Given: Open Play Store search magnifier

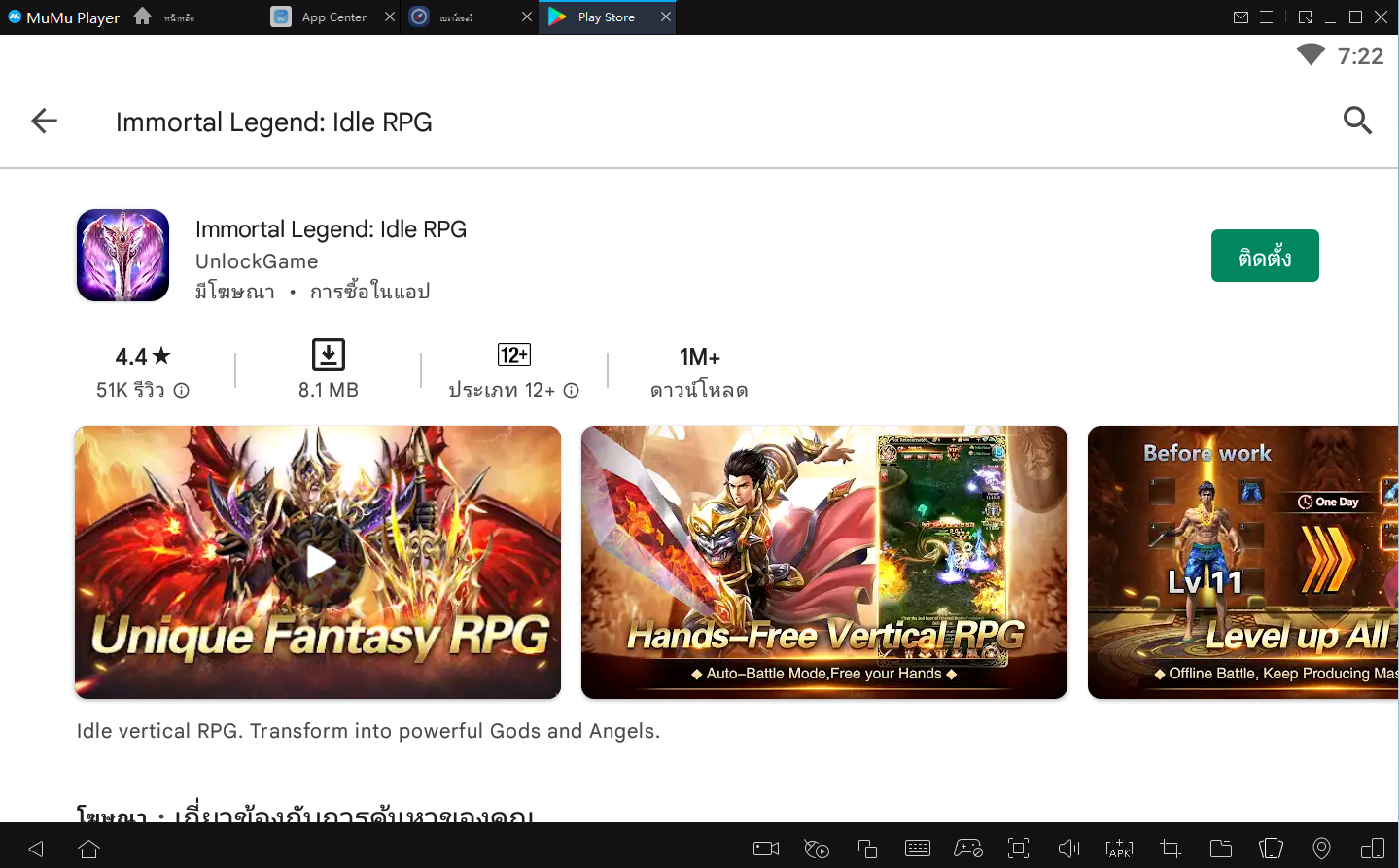Looking at the screenshot, I should click(x=1357, y=121).
